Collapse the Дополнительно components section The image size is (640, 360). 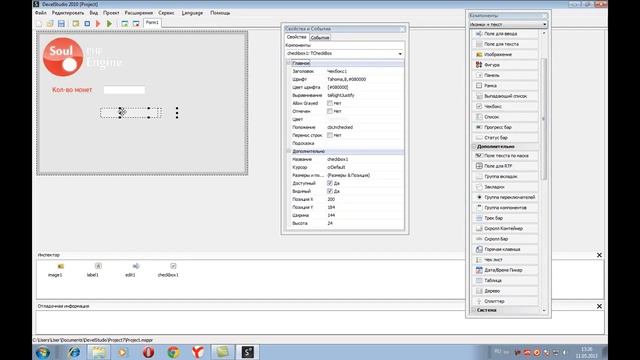tap(475, 146)
